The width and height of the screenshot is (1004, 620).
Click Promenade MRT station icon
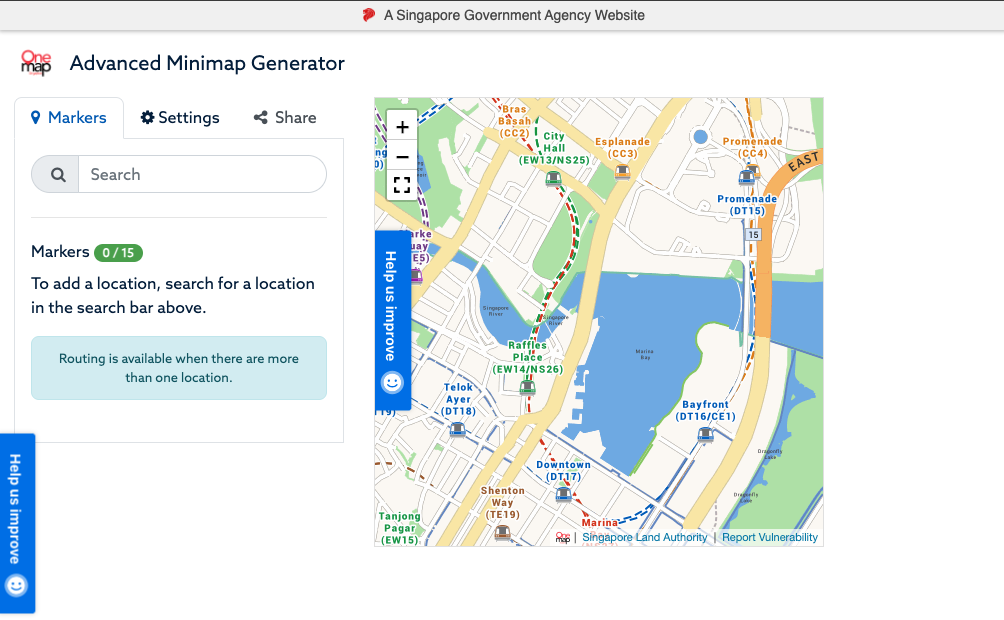[746, 177]
